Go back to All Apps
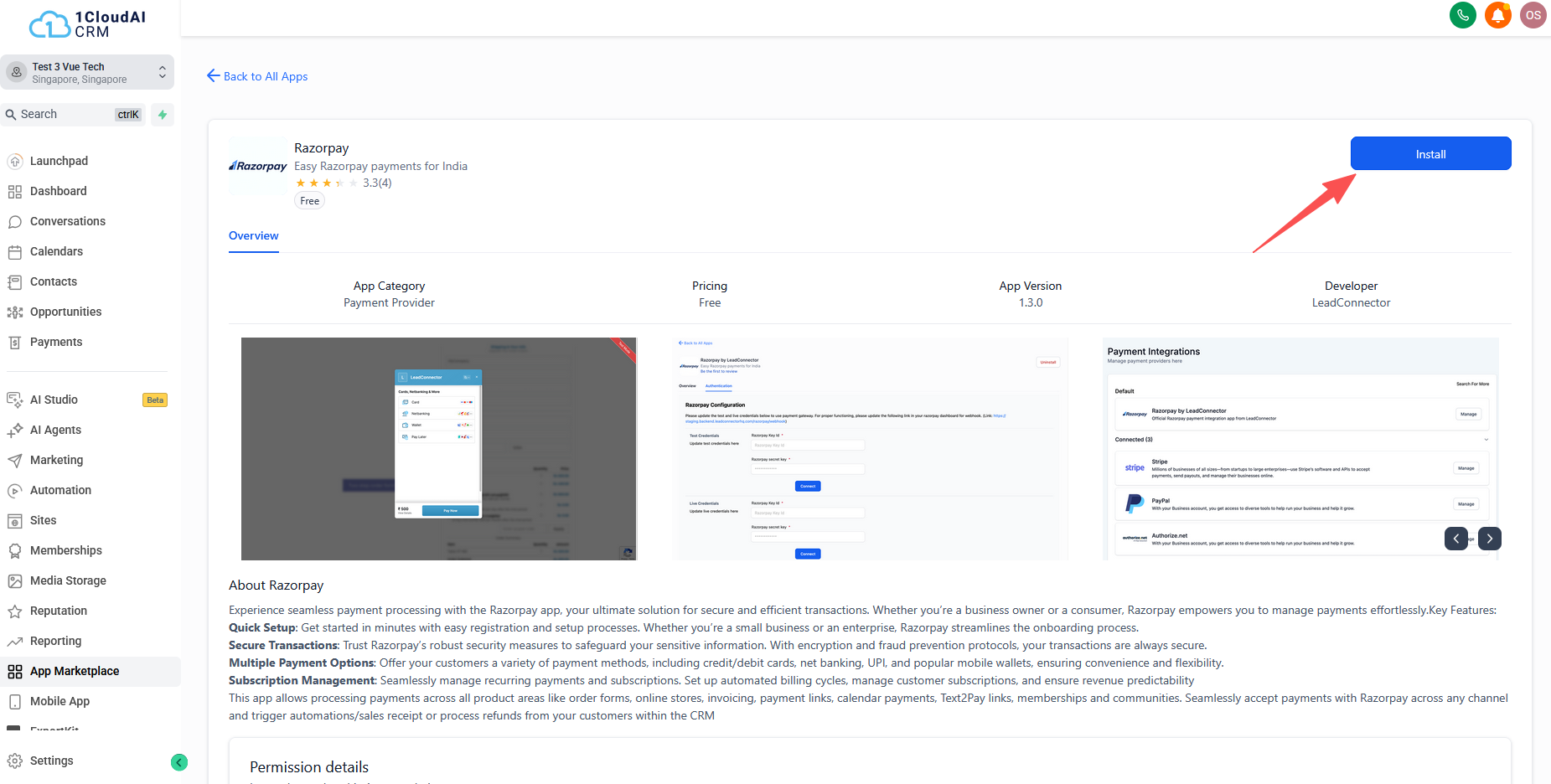 pos(257,76)
